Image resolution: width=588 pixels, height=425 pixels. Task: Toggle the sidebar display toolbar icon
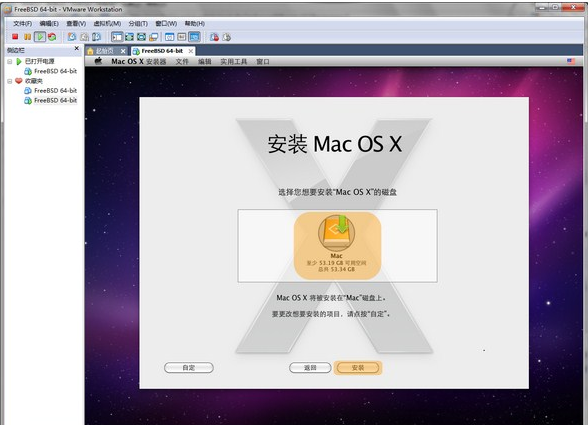point(117,37)
